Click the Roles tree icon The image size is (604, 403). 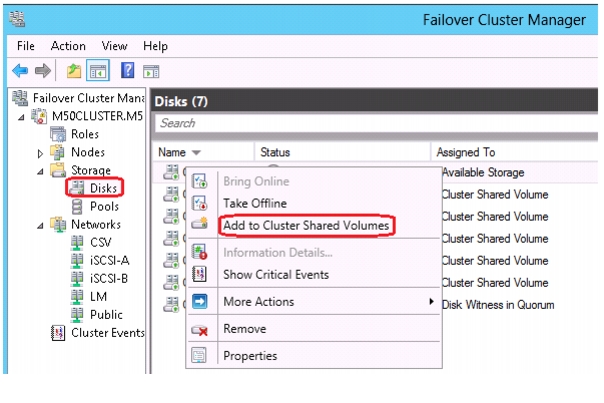pyautogui.click(x=58, y=134)
